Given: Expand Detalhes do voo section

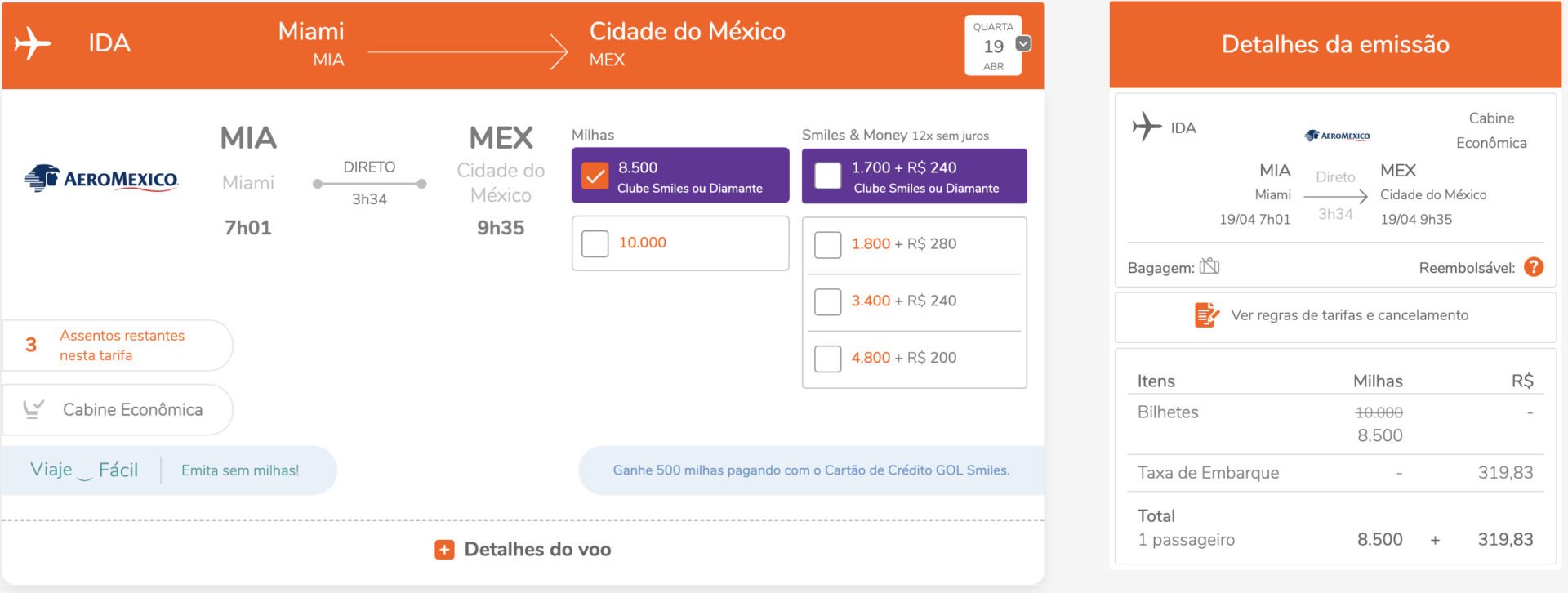Looking at the screenshot, I should (523, 550).
